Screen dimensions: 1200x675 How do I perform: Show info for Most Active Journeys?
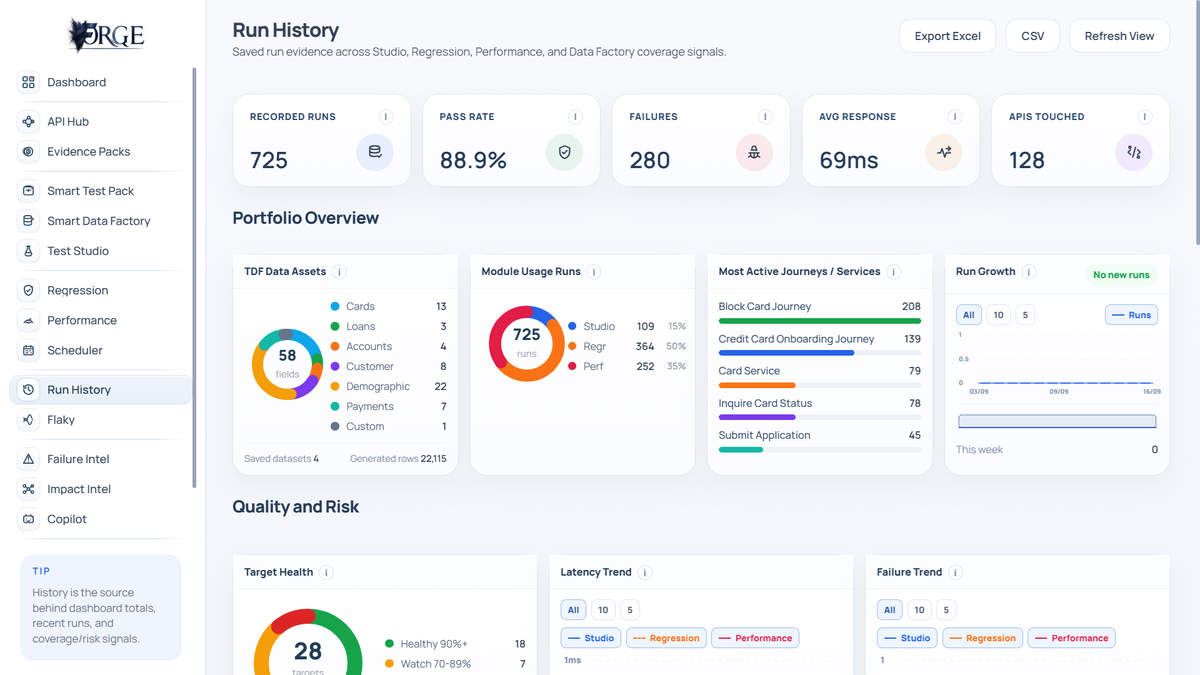[x=894, y=272]
